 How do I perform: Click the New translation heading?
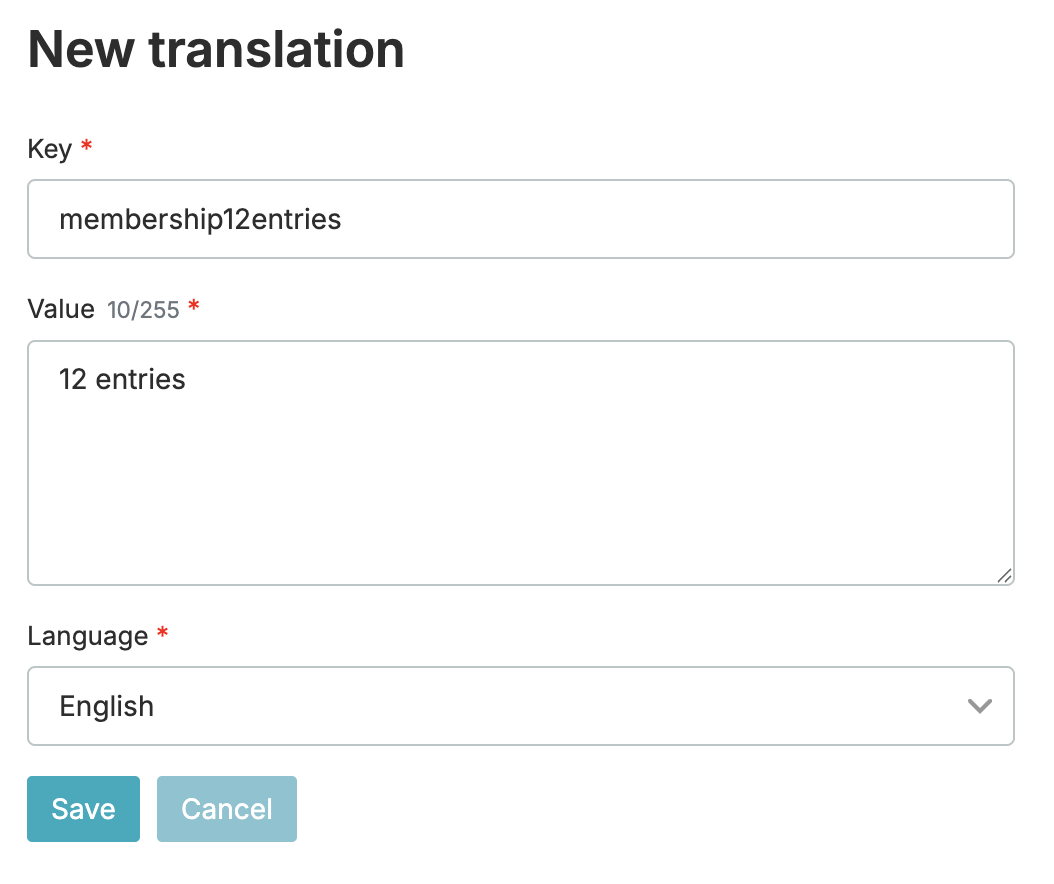click(x=216, y=49)
